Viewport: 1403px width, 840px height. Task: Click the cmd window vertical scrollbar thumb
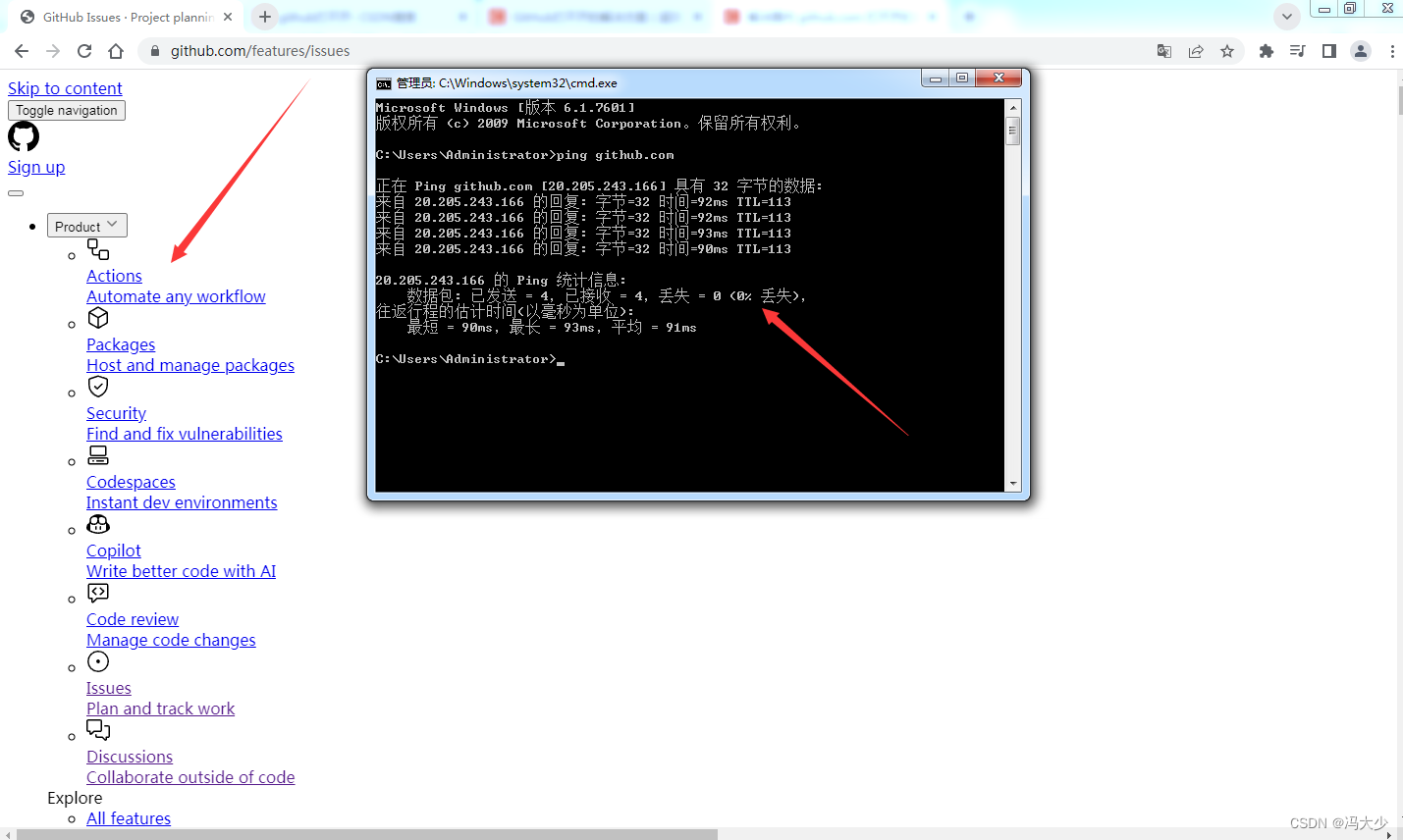coord(1013,131)
